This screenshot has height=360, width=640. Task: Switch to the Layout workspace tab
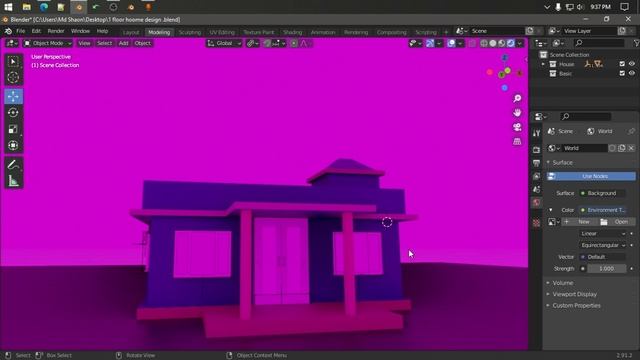click(131, 32)
